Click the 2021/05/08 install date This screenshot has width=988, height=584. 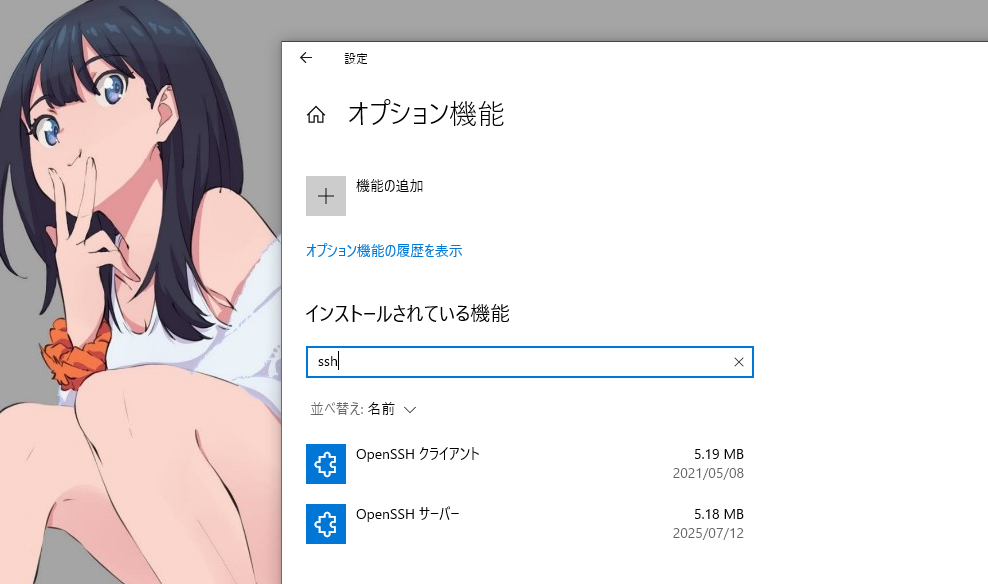708,473
